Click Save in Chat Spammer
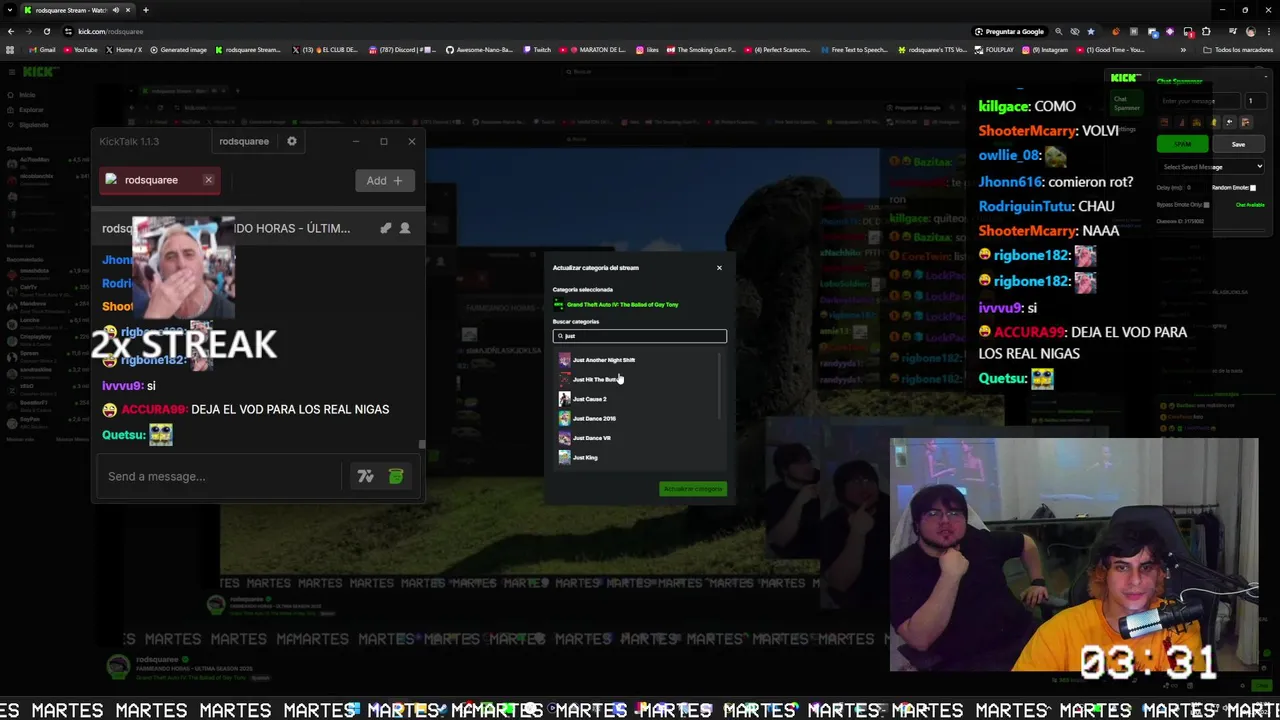Screen dimensions: 1280x720 (x=1239, y=144)
